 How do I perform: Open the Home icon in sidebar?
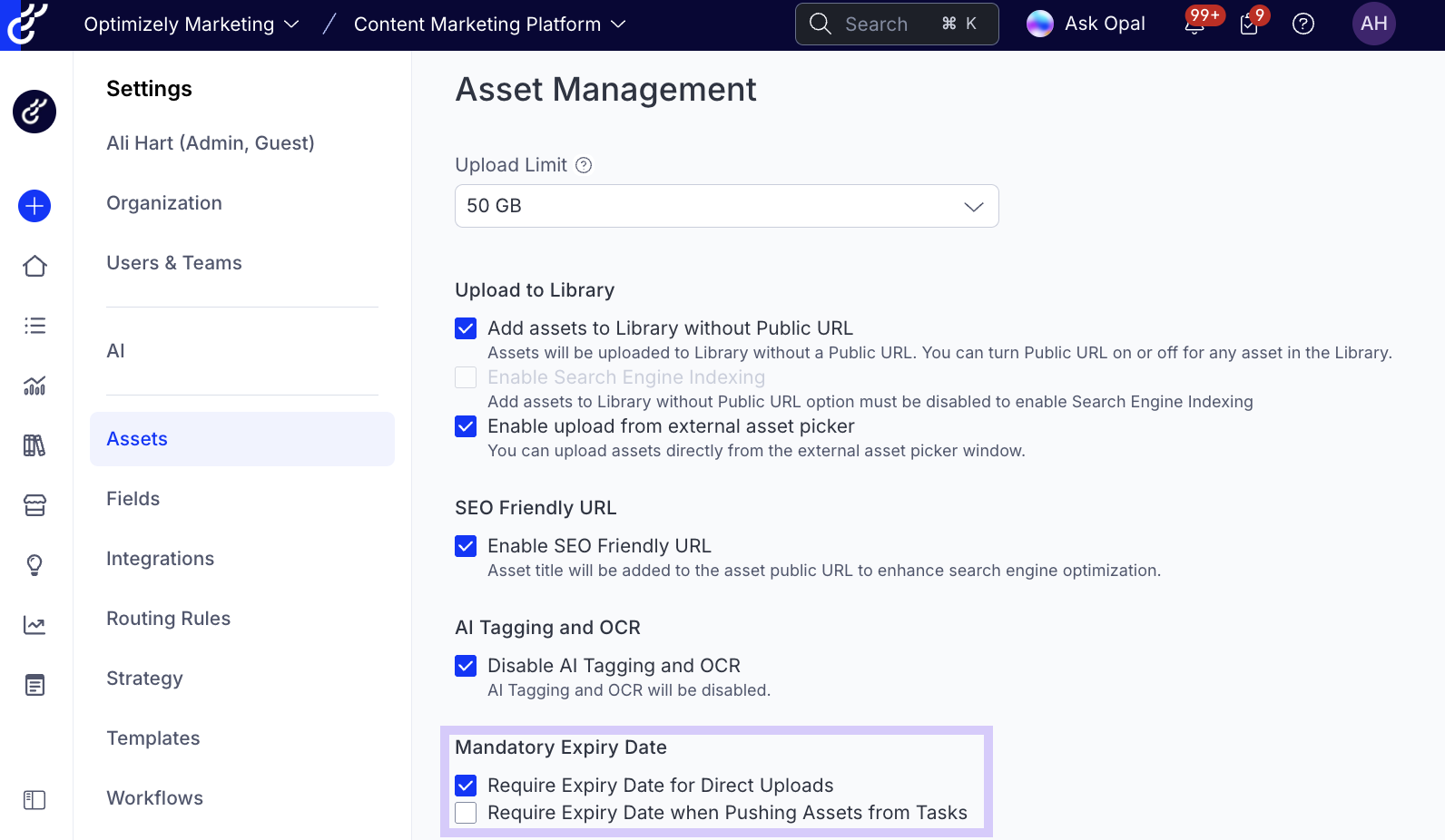[x=34, y=266]
